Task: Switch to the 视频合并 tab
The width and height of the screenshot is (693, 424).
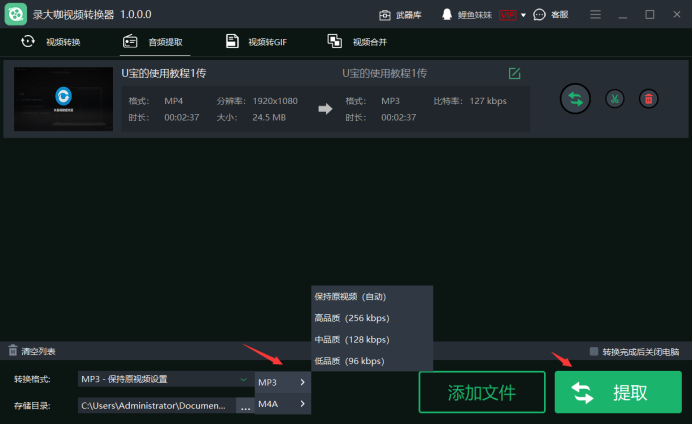Action: tap(357, 42)
